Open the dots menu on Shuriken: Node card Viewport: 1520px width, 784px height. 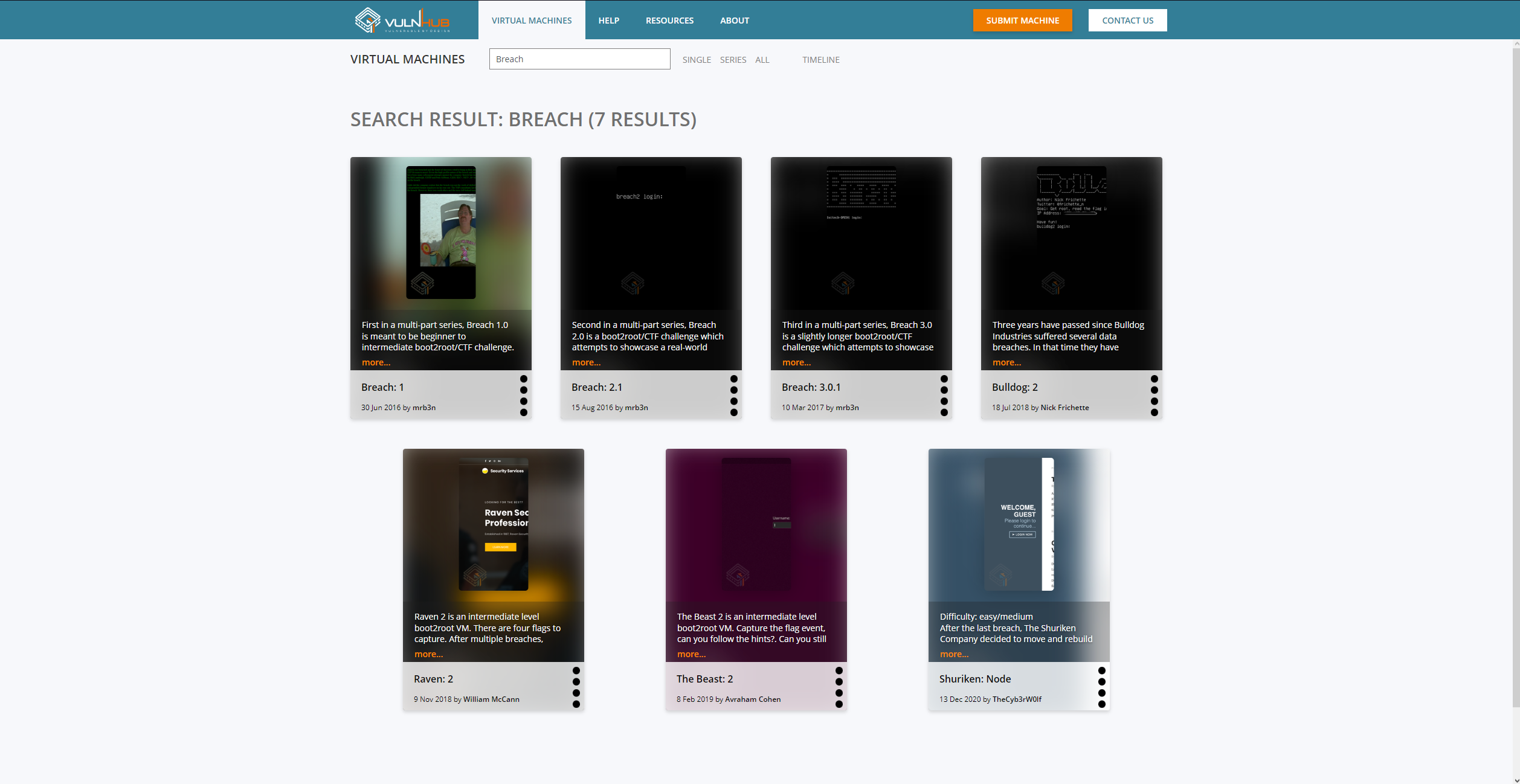(1101, 687)
